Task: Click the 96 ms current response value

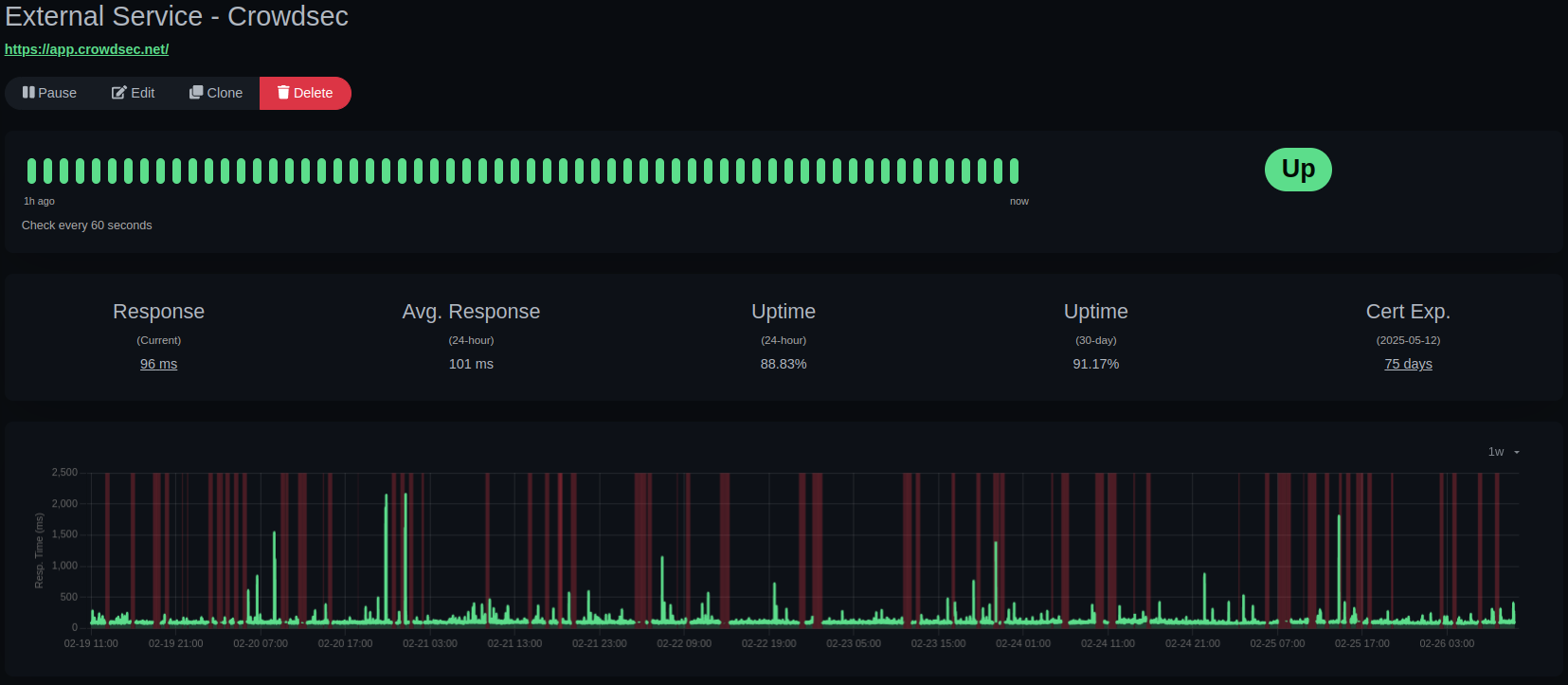Action: click(x=159, y=364)
